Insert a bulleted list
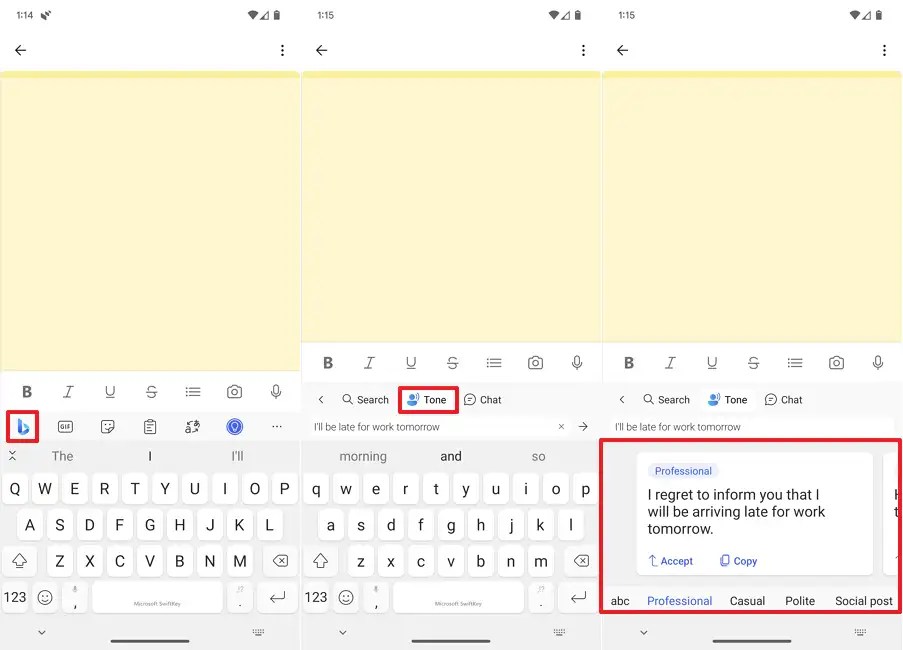903x650 pixels. tap(192, 391)
